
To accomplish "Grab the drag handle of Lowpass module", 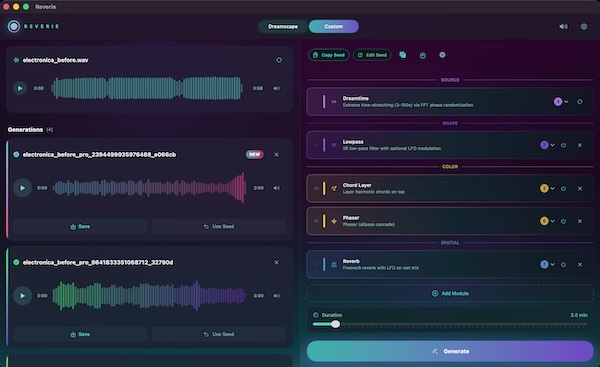I will click(316, 145).
